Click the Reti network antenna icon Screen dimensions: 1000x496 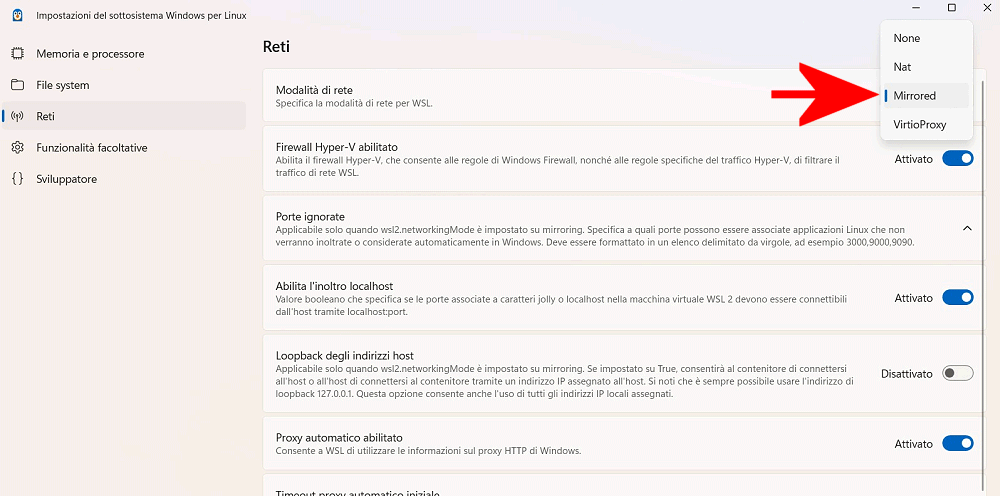18,116
